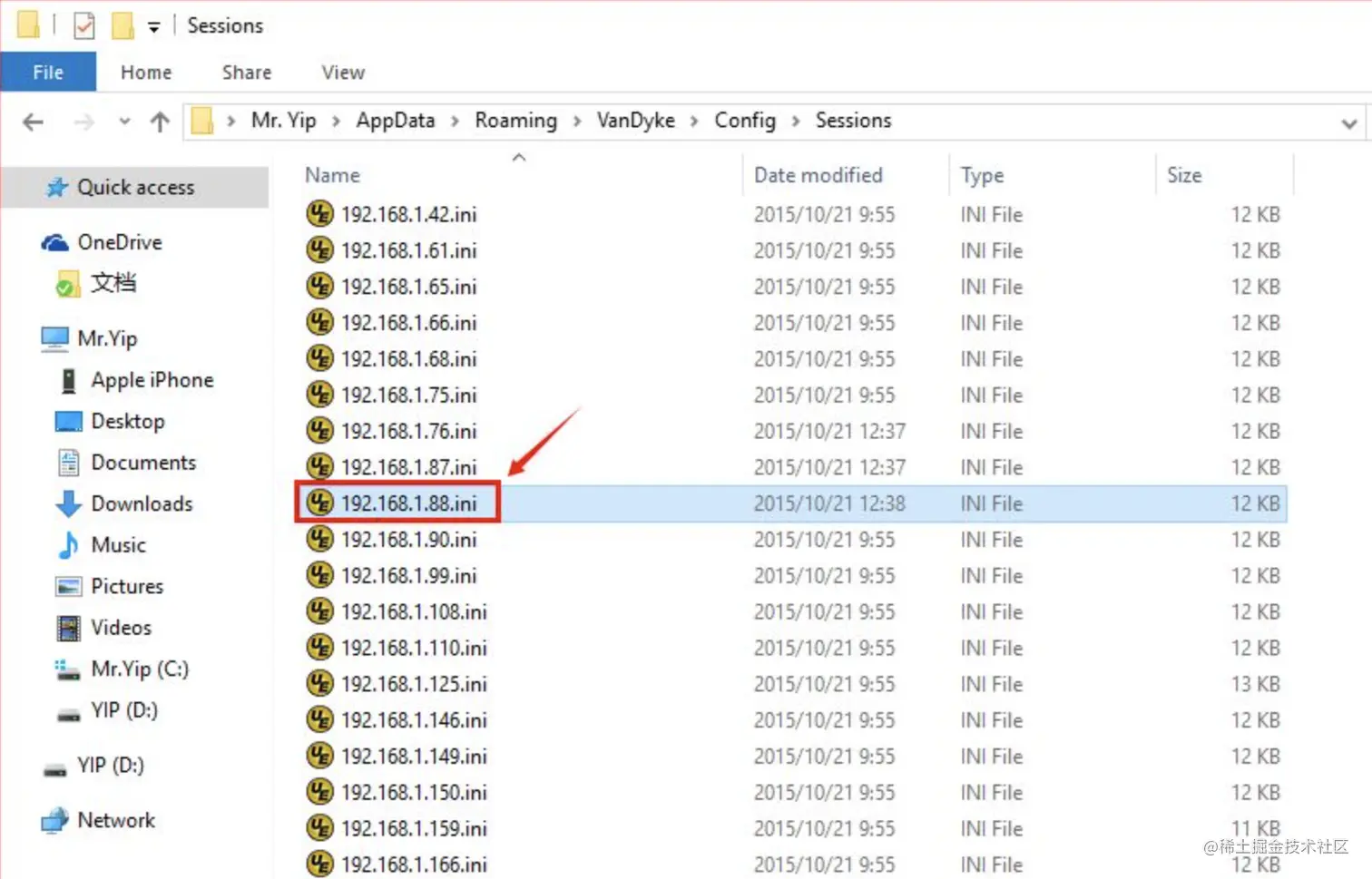Open Customize Quick Access Toolbar dropdown
This screenshot has width=1372, height=879.
154,27
